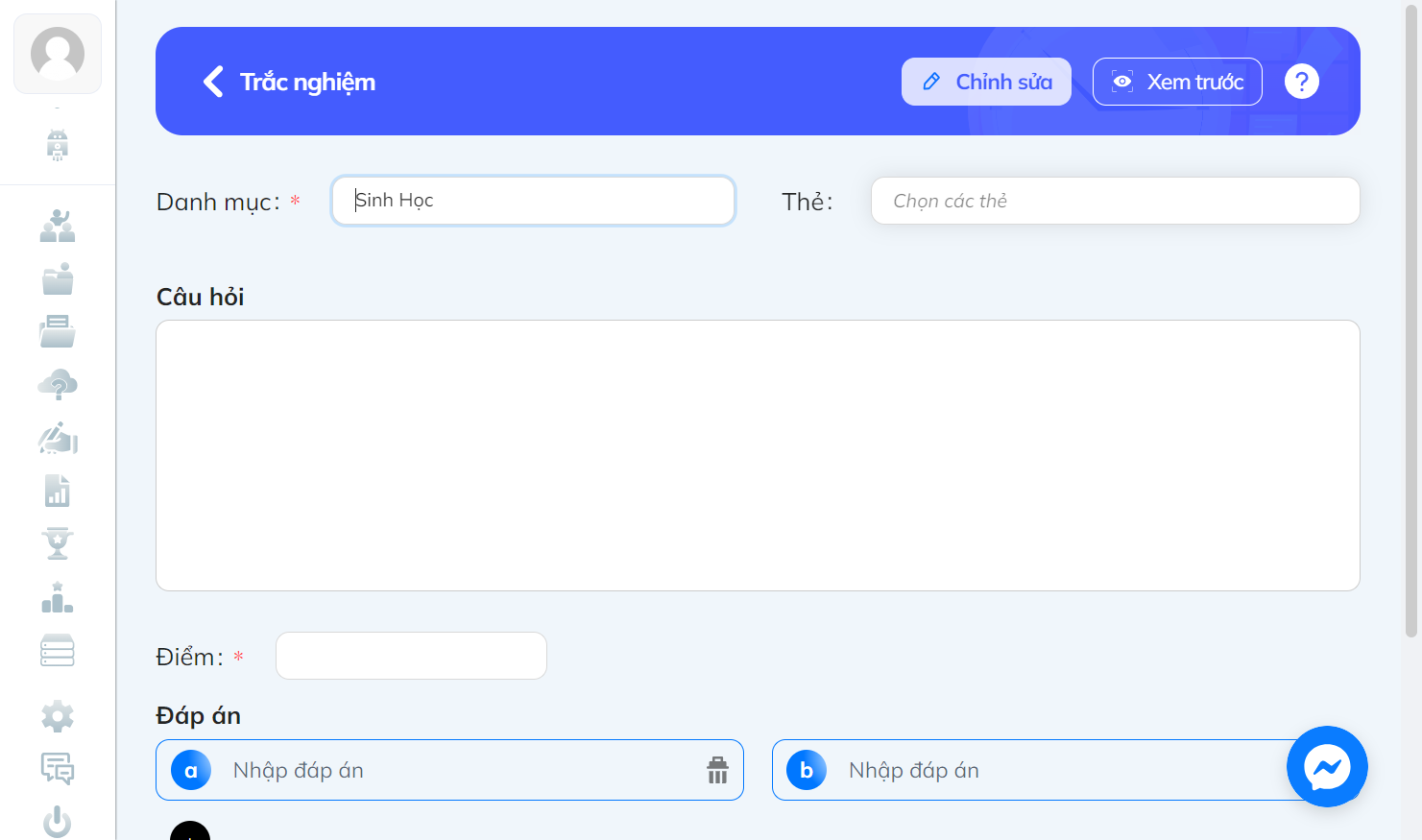The width and height of the screenshot is (1422, 840).
Task: Click the Trắc nghiệm page title
Action: pos(307,82)
